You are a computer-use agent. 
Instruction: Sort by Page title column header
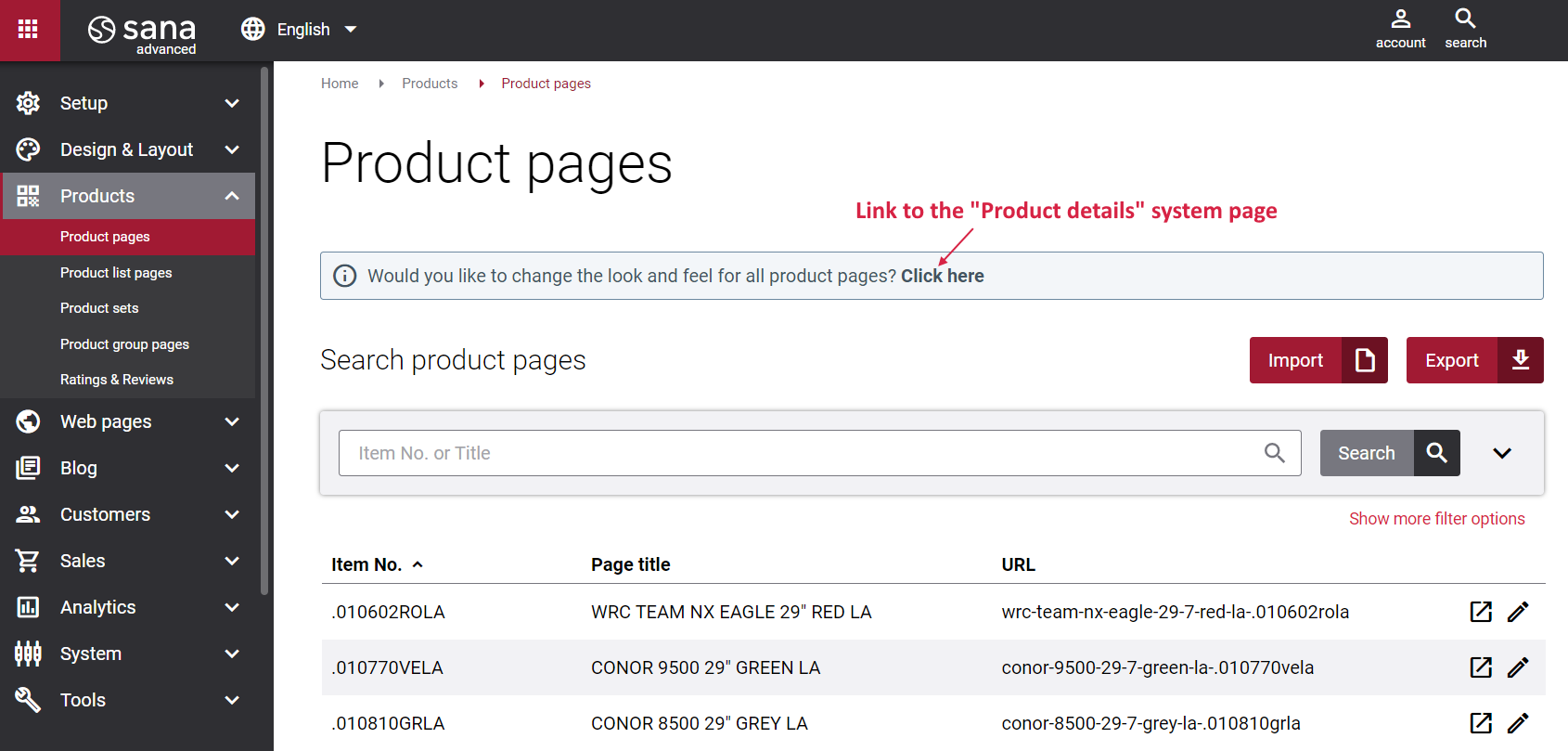pos(631,564)
